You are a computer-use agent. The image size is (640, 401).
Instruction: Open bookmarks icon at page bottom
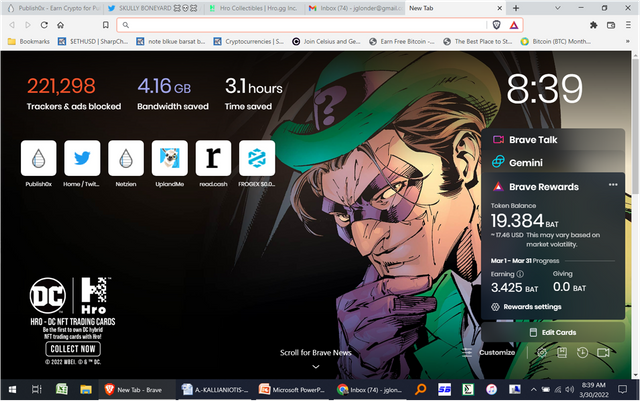562,353
